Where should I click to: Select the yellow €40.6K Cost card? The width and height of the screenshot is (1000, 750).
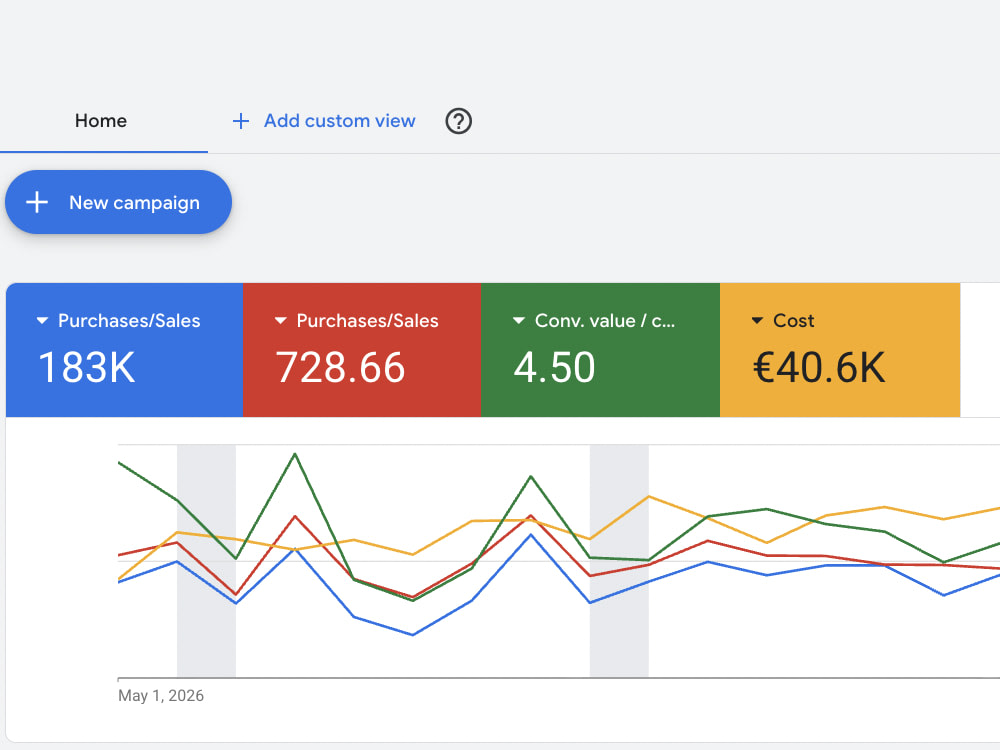click(840, 350)
